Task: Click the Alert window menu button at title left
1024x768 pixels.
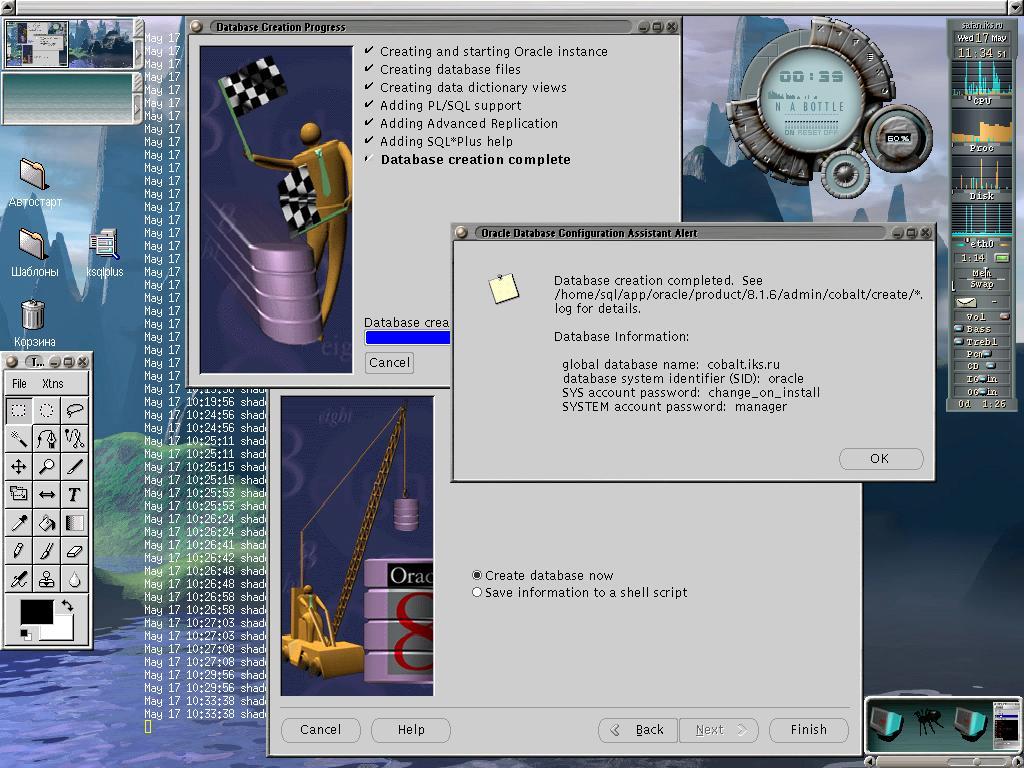Action: tap(462, 232)
